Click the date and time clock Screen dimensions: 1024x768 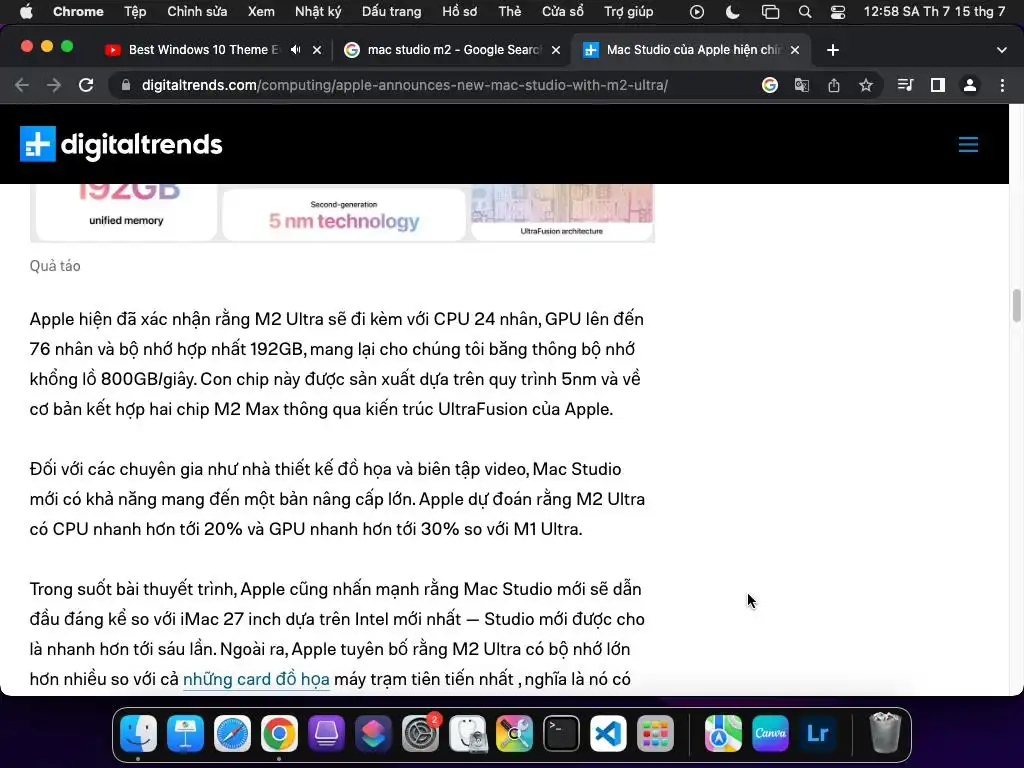pyautogui.click(x=935, y=12)
